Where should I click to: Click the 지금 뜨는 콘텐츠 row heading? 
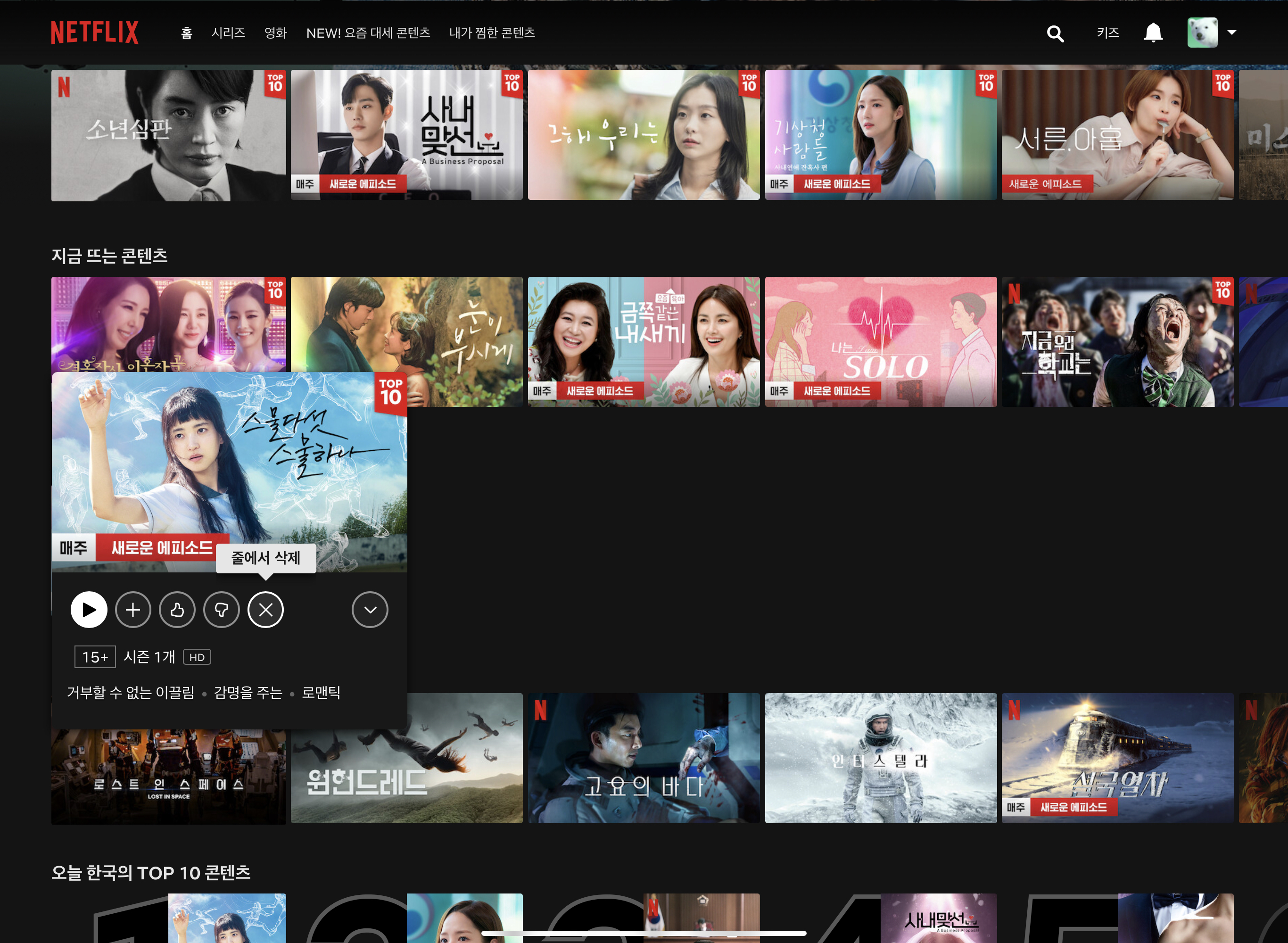click(x=109, y=255)
